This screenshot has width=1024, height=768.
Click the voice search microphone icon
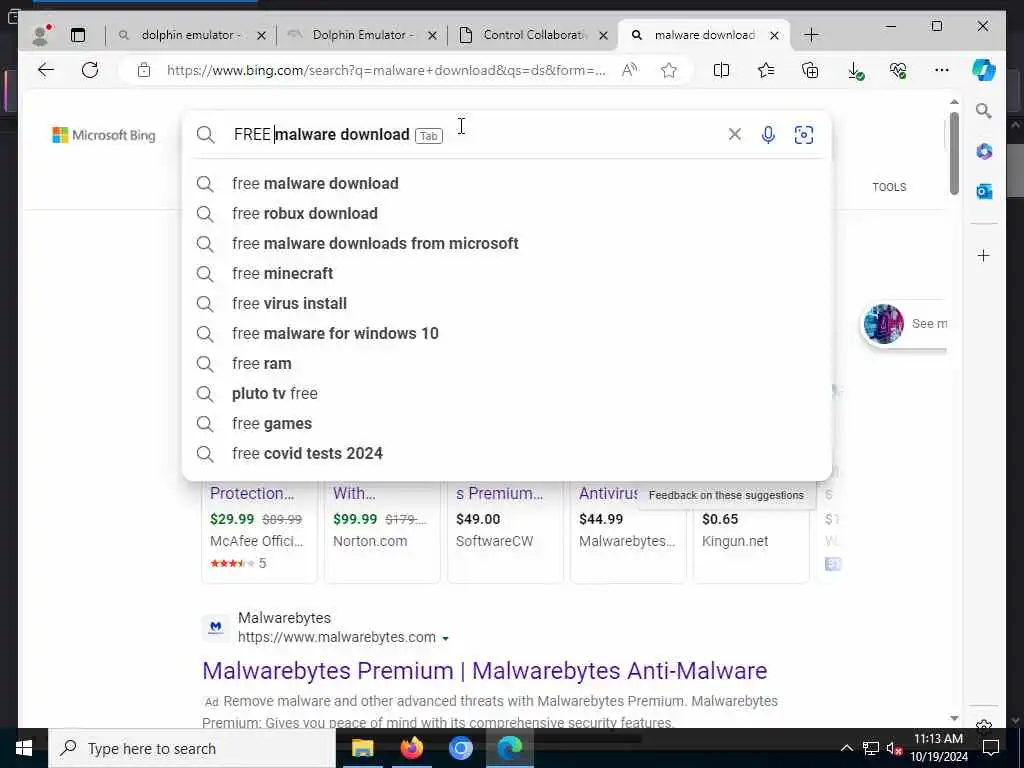point(769,135)
